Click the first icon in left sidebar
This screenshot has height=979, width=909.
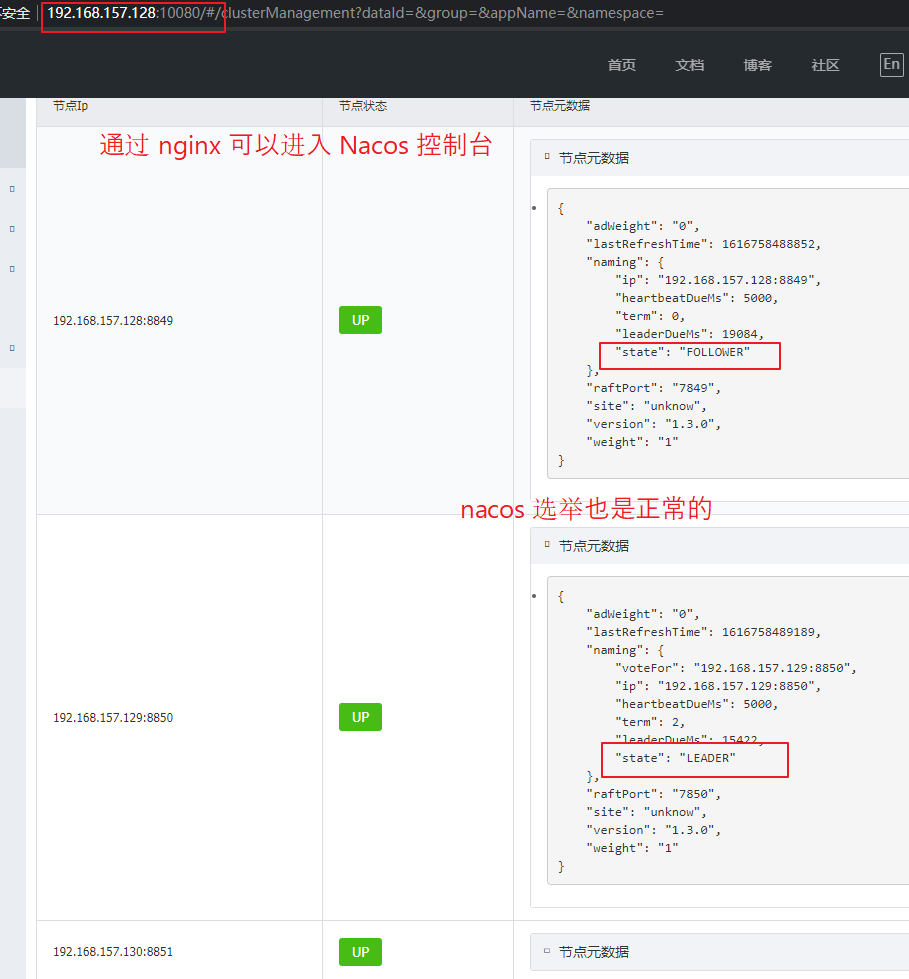coord(11,188)
